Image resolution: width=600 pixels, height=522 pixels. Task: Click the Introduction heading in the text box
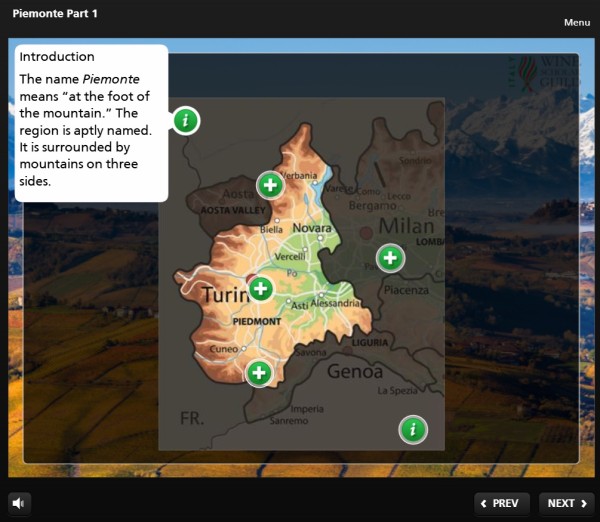[x=57, y=57]
